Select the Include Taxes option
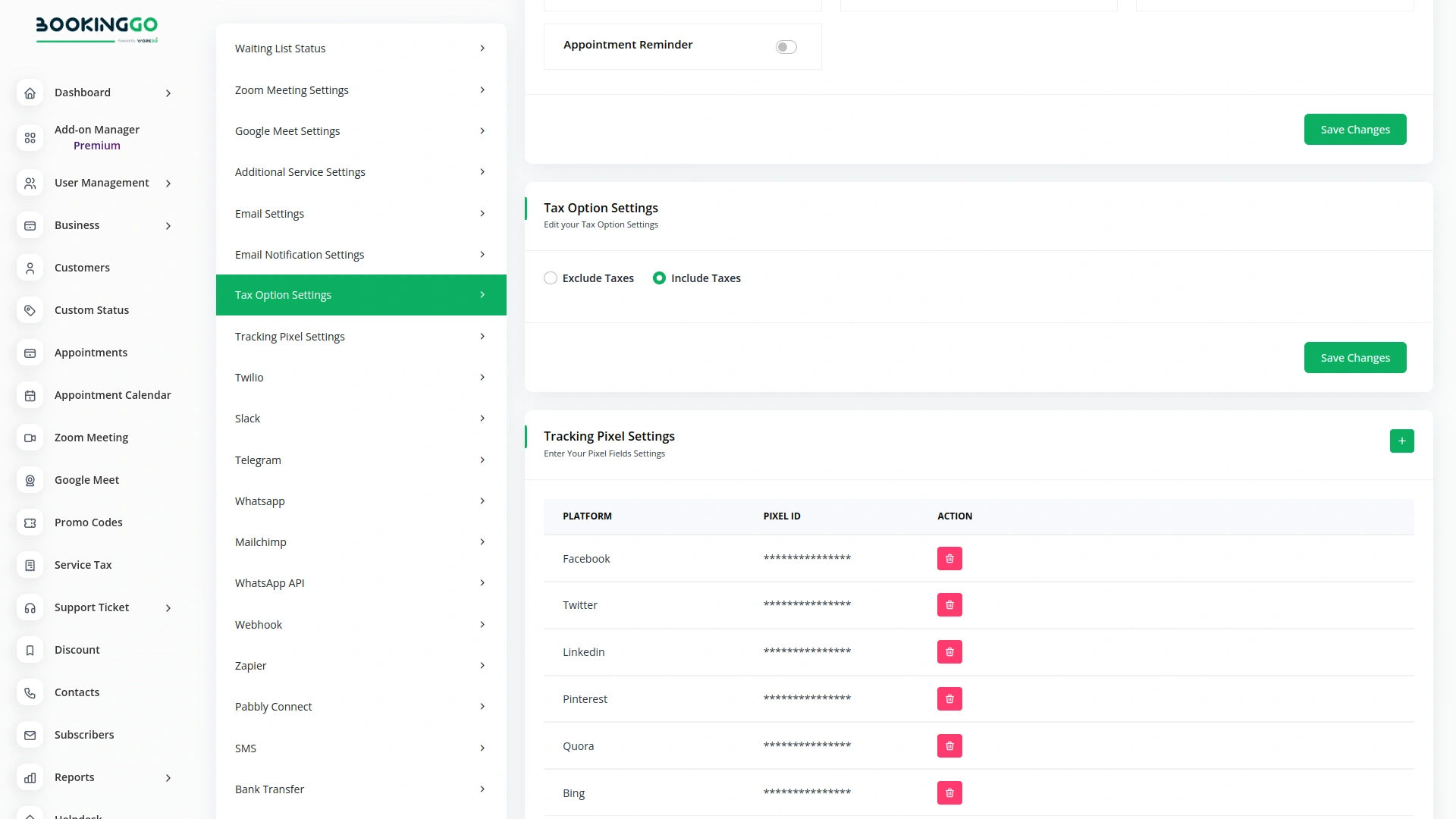The height and width of the screenshot is (819, 1456). click(x=660, y=278)
